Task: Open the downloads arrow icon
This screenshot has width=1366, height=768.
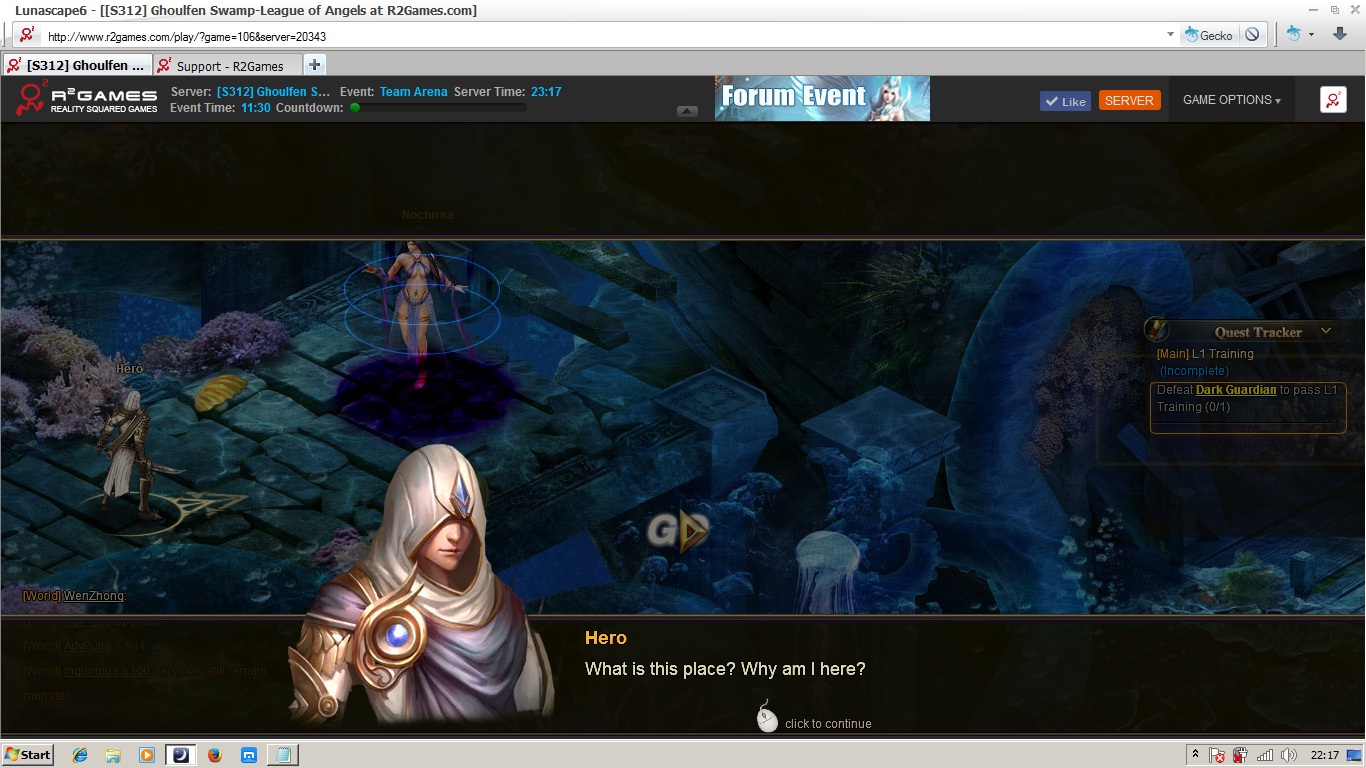Action: pos(1340,34)
